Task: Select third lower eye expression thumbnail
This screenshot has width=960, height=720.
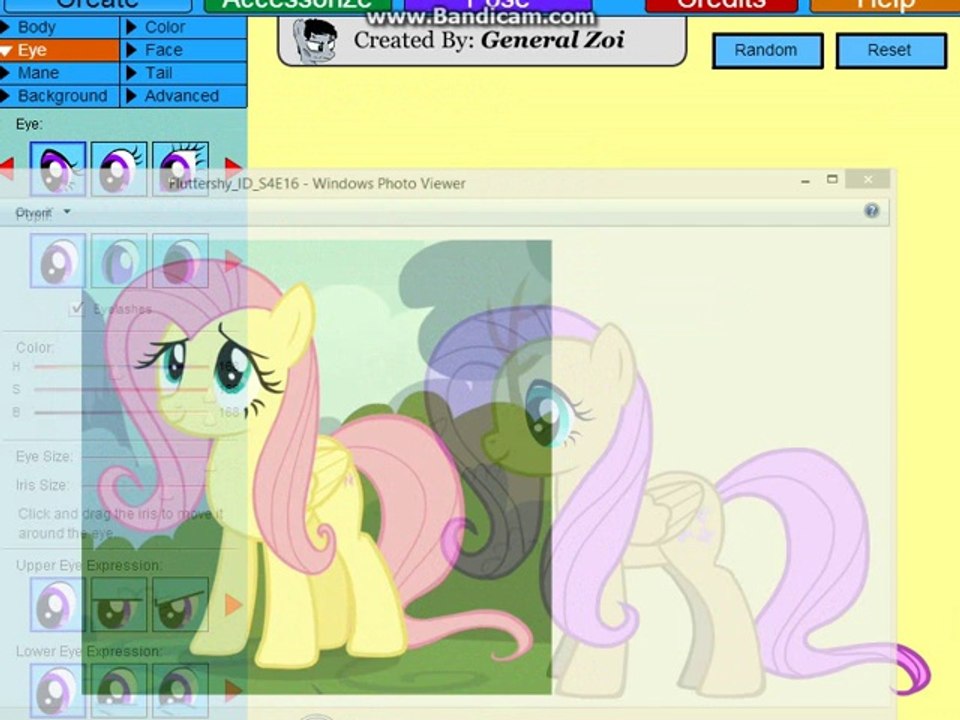Action: coord(180,691)
